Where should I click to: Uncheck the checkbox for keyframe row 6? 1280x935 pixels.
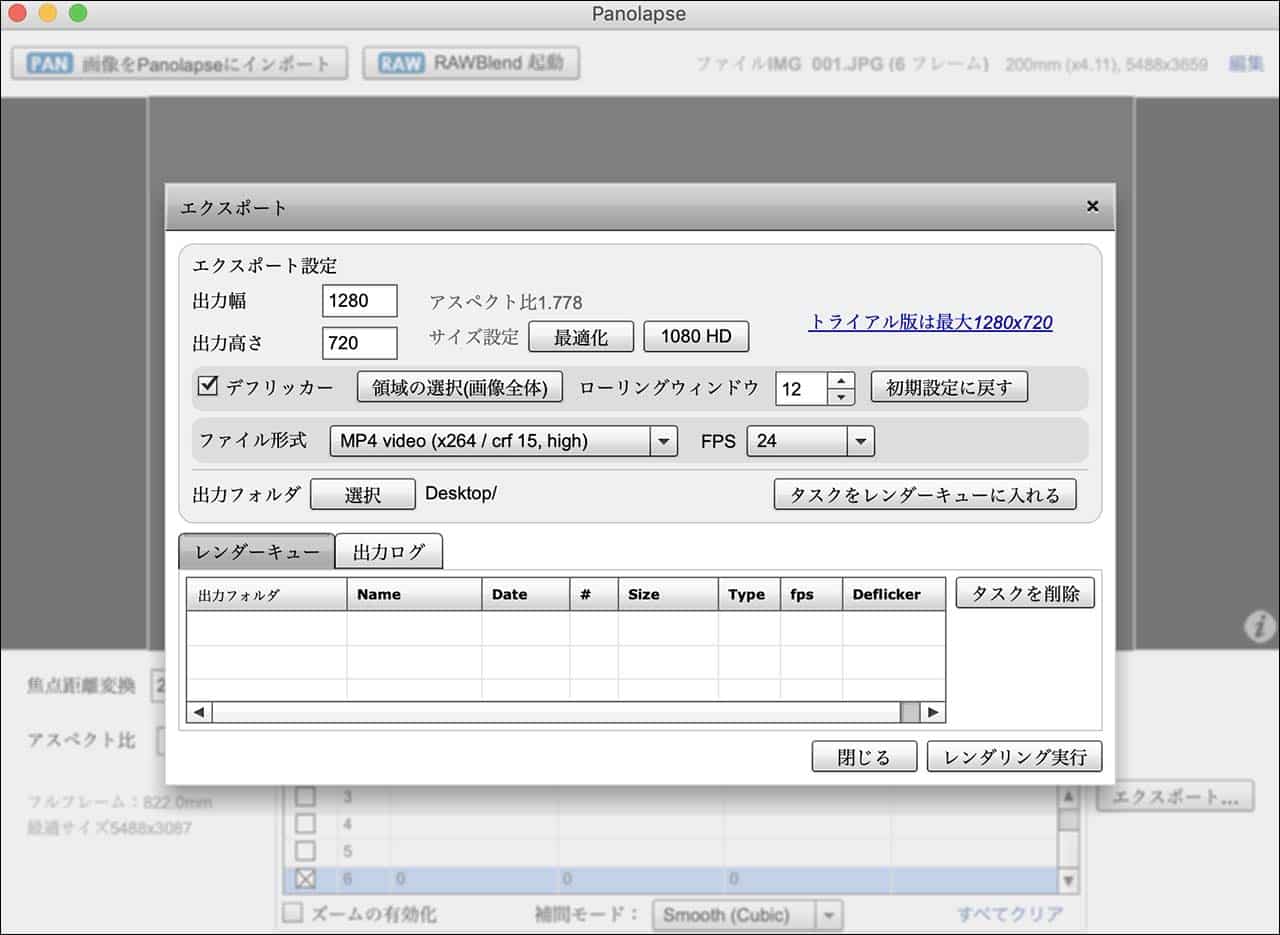(x=306, y=880)
